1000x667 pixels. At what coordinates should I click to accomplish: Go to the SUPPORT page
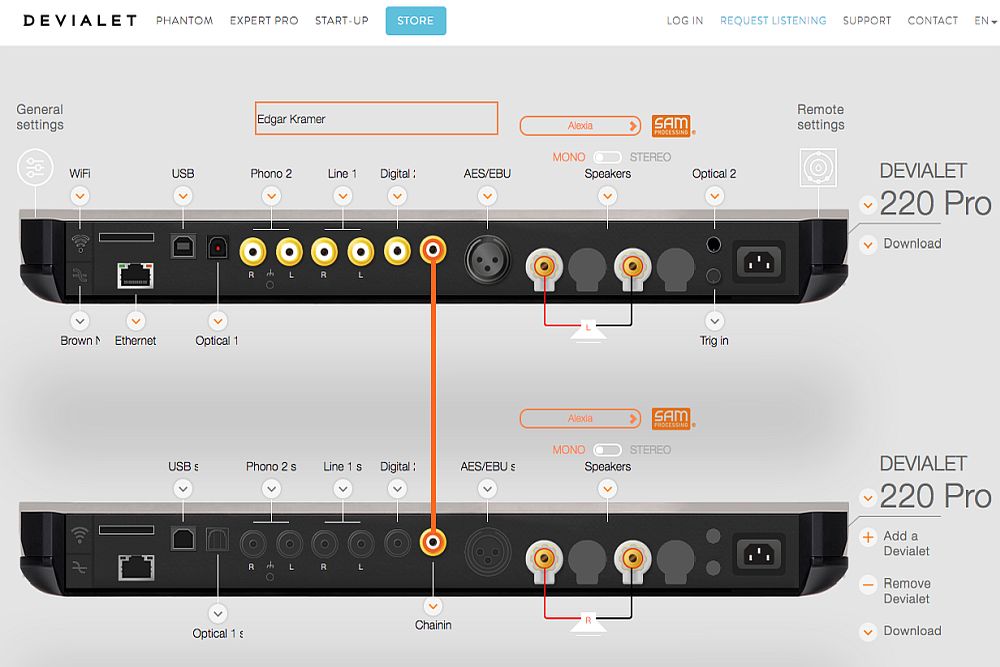(x=867, y=20)
